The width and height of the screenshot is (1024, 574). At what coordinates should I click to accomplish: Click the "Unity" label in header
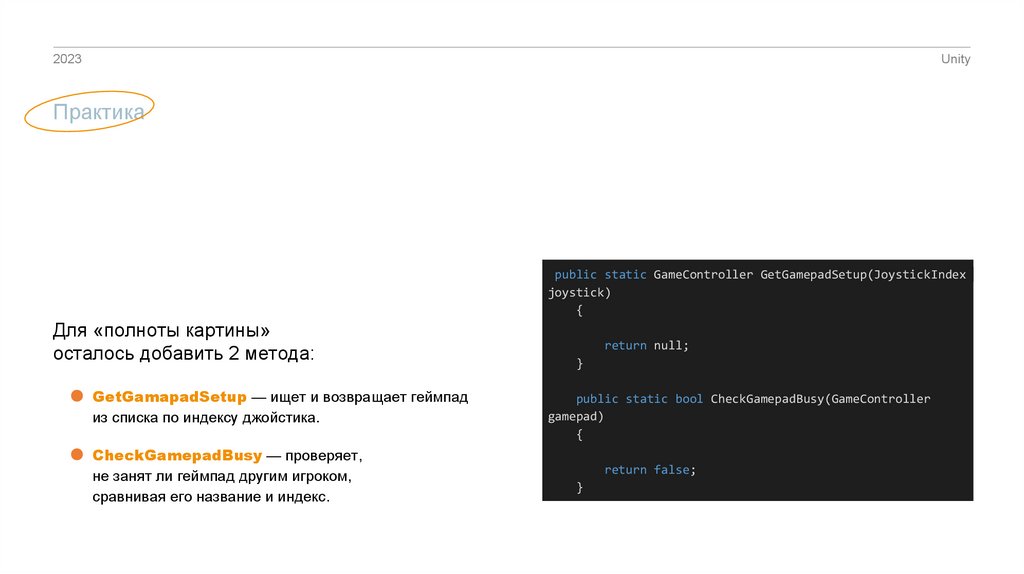click(x=955, y=59)
